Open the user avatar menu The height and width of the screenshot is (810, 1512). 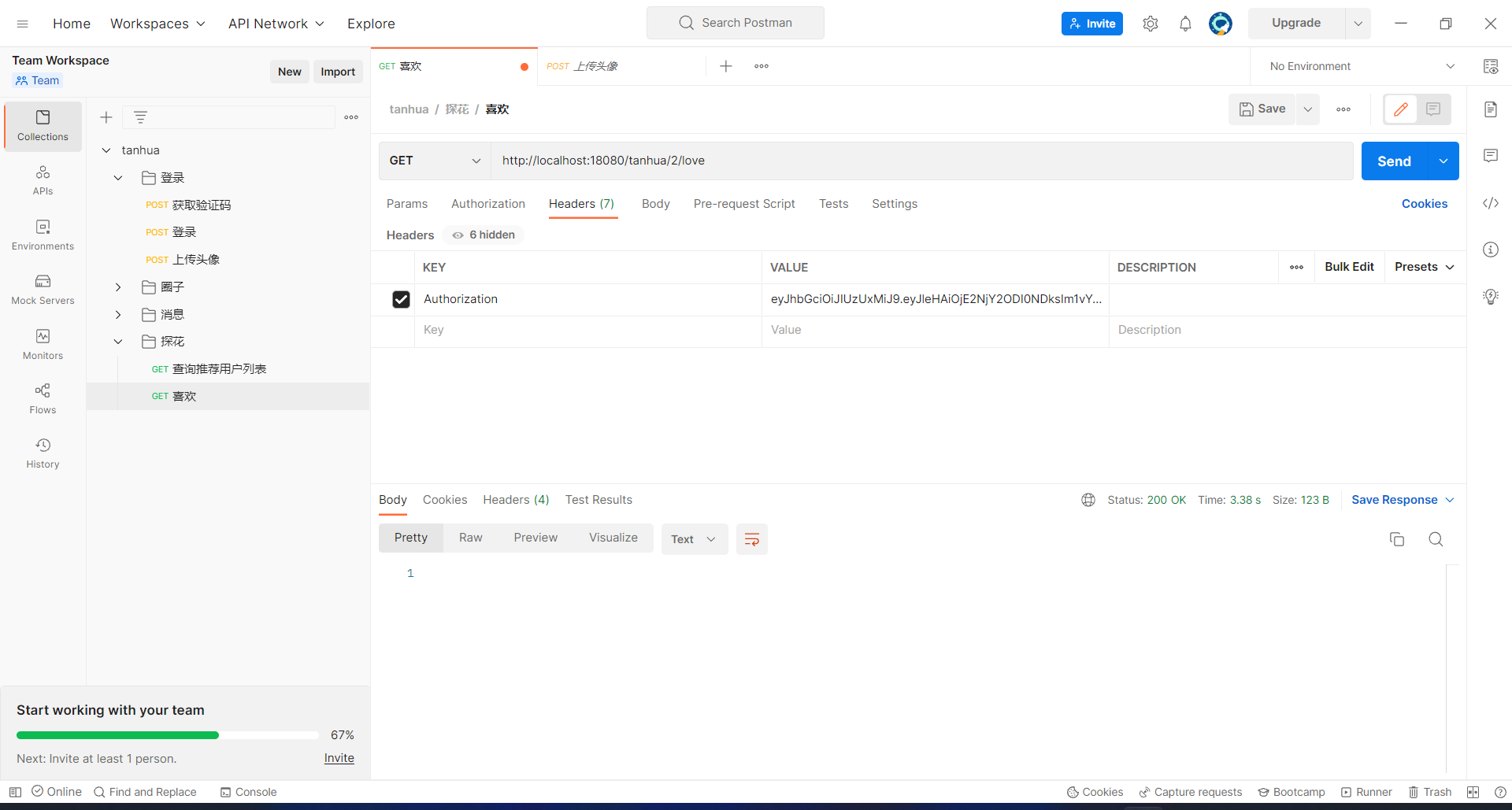click(1221, 24)
